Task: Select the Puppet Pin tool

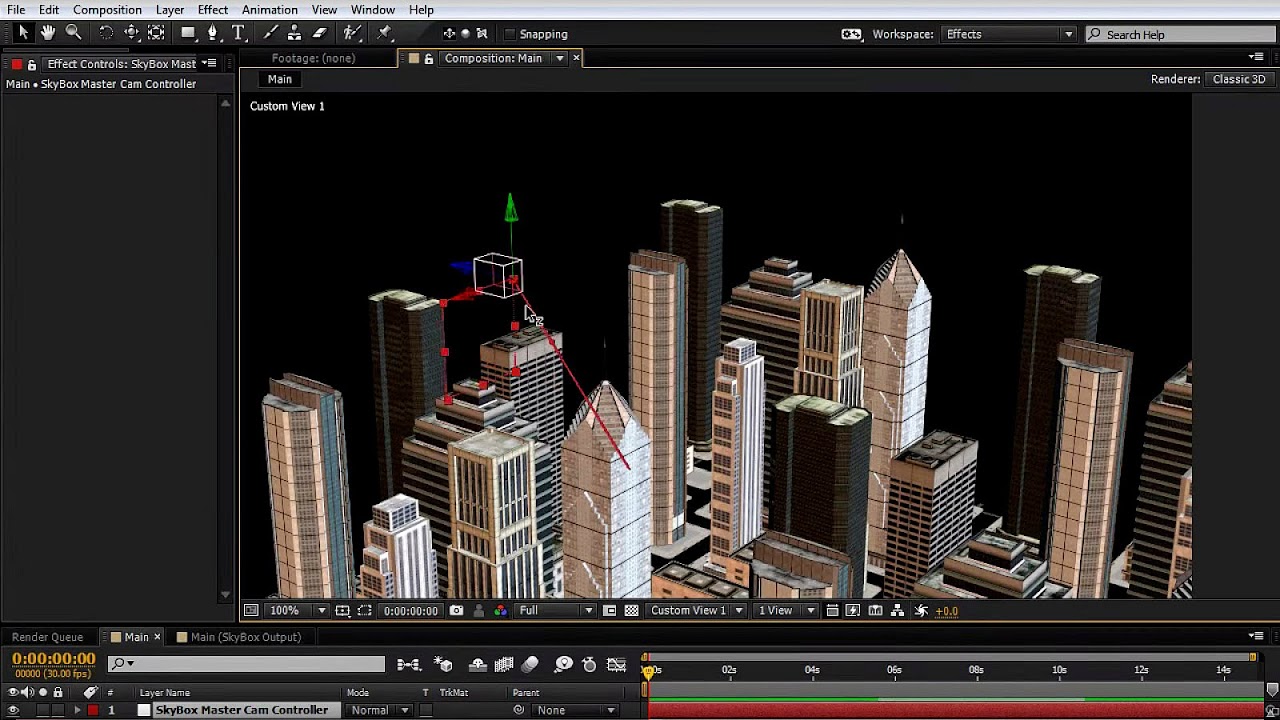Action: pyautogui.click(x=383, y=32)
